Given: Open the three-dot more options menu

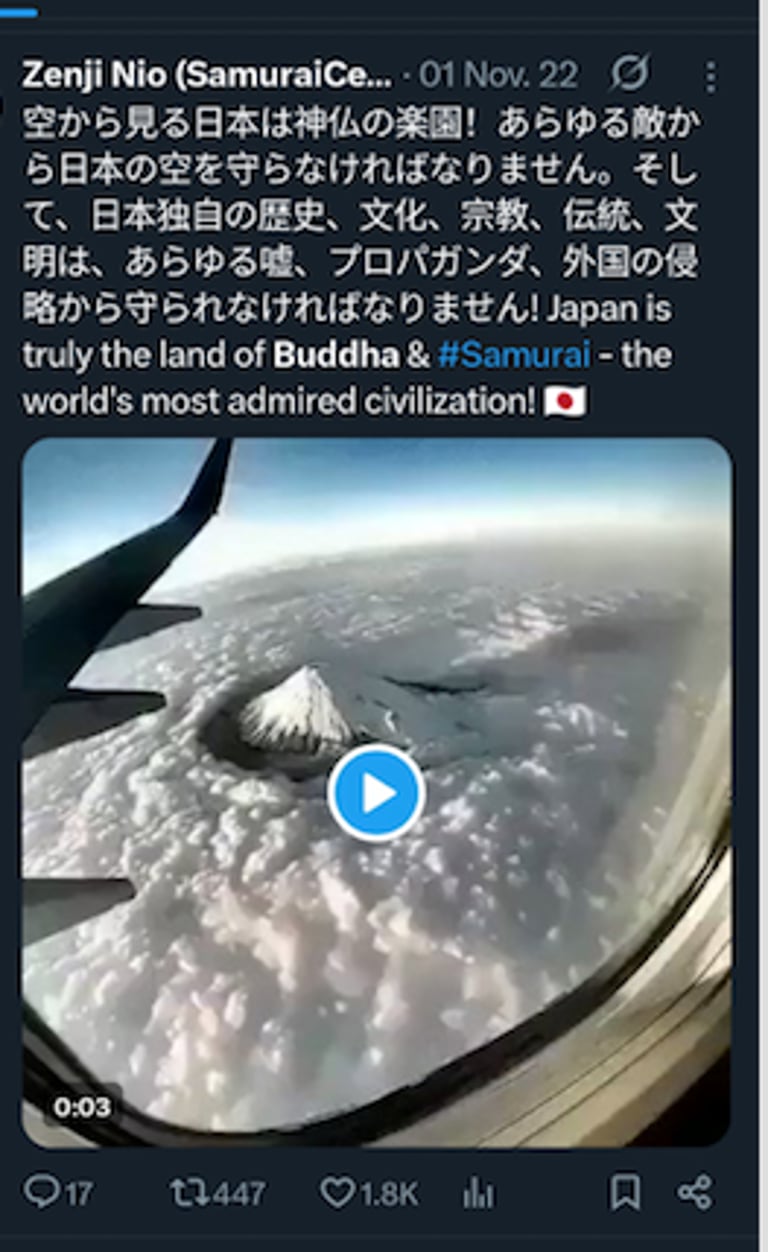Looking at the screenshot, I should [x=710, y=76].
